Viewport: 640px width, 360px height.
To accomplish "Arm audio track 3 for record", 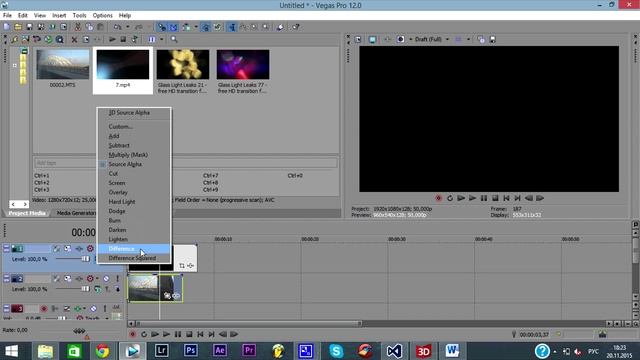I will 44,309.
